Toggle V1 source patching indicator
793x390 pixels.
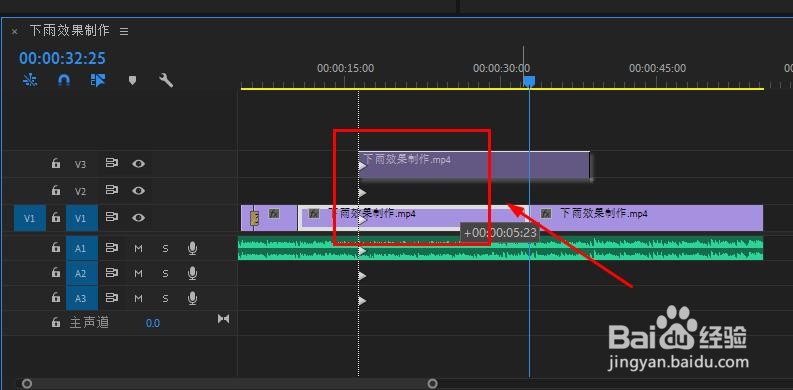(x=30, y=219)
